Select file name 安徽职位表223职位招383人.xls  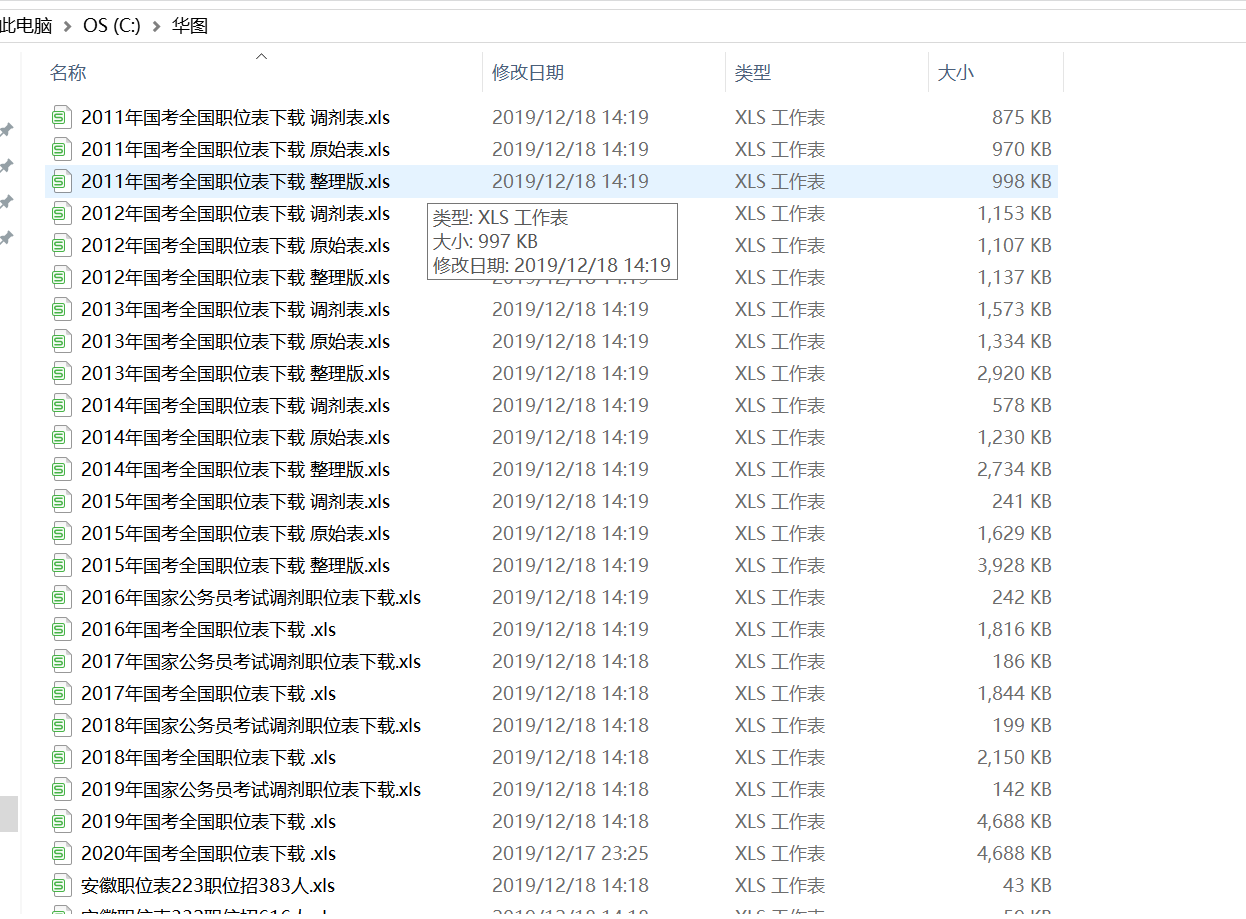[208, 885]
